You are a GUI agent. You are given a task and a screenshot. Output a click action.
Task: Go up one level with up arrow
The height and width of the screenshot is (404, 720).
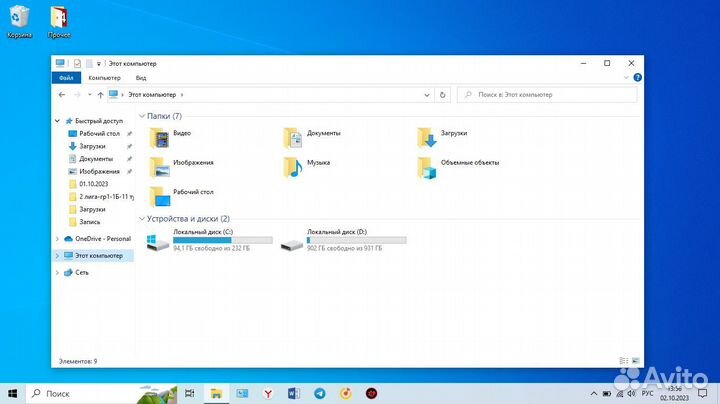pyautogui.click(x=100, y=95)
